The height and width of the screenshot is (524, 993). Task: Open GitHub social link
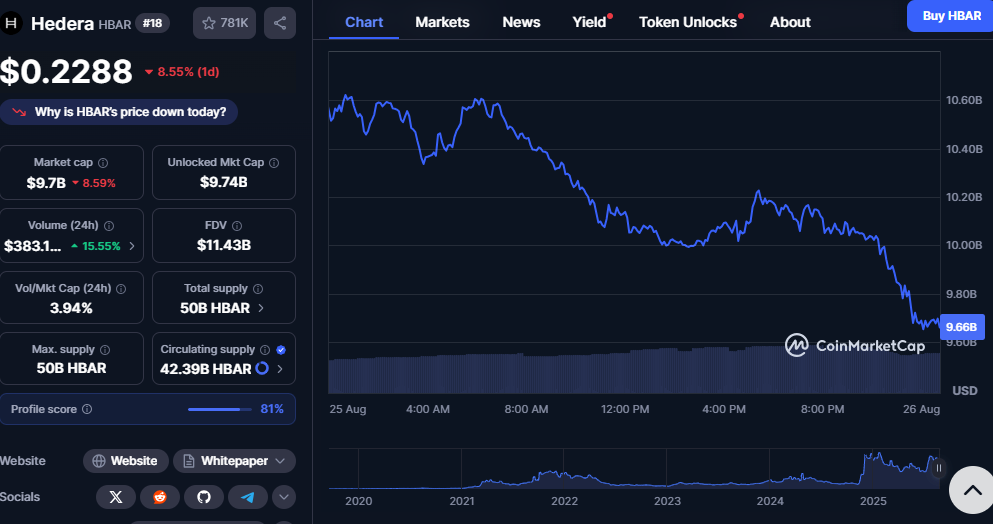(204, 497)
